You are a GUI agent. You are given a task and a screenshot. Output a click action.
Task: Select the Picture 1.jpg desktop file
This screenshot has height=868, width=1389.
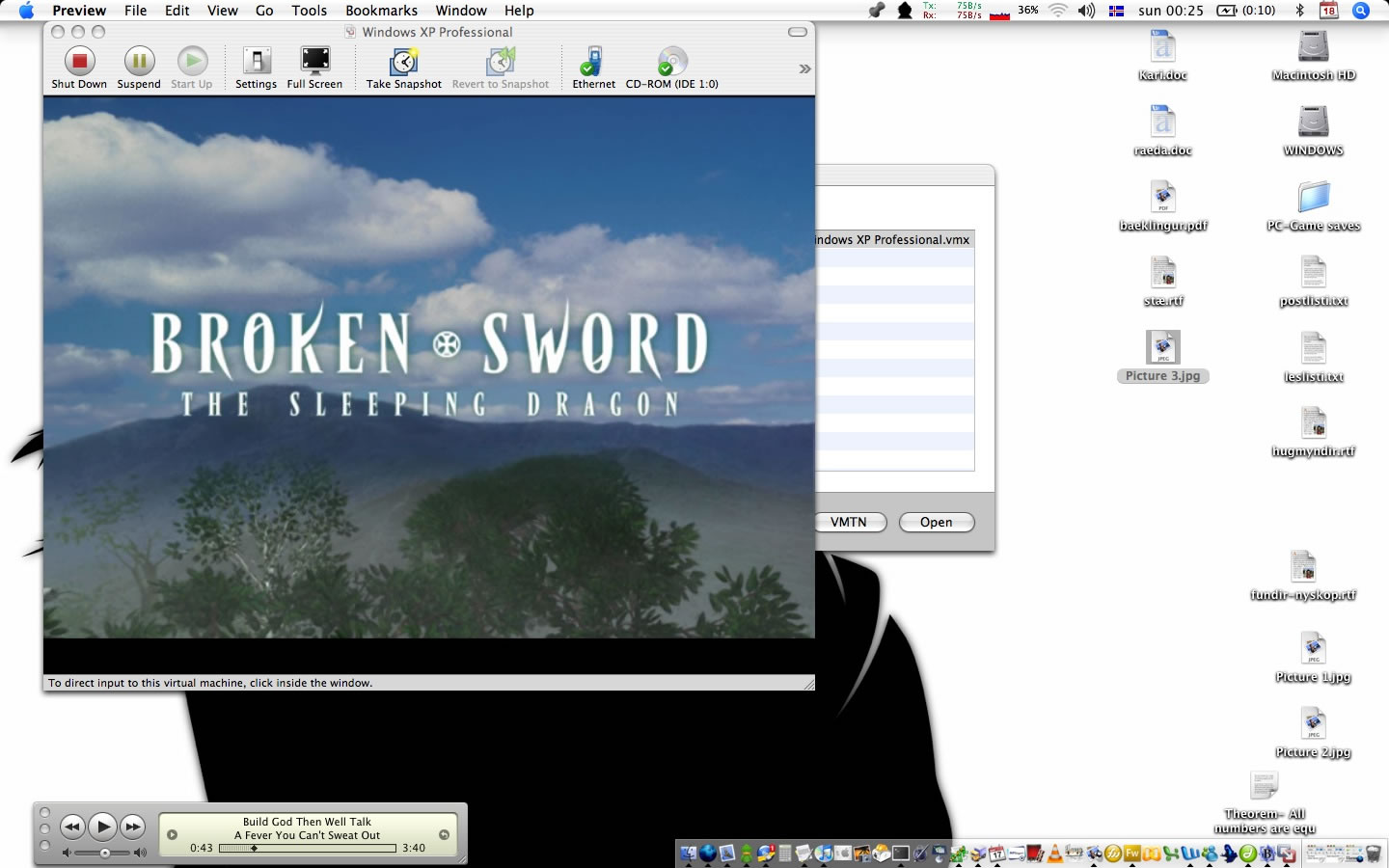coord(1314,658)
